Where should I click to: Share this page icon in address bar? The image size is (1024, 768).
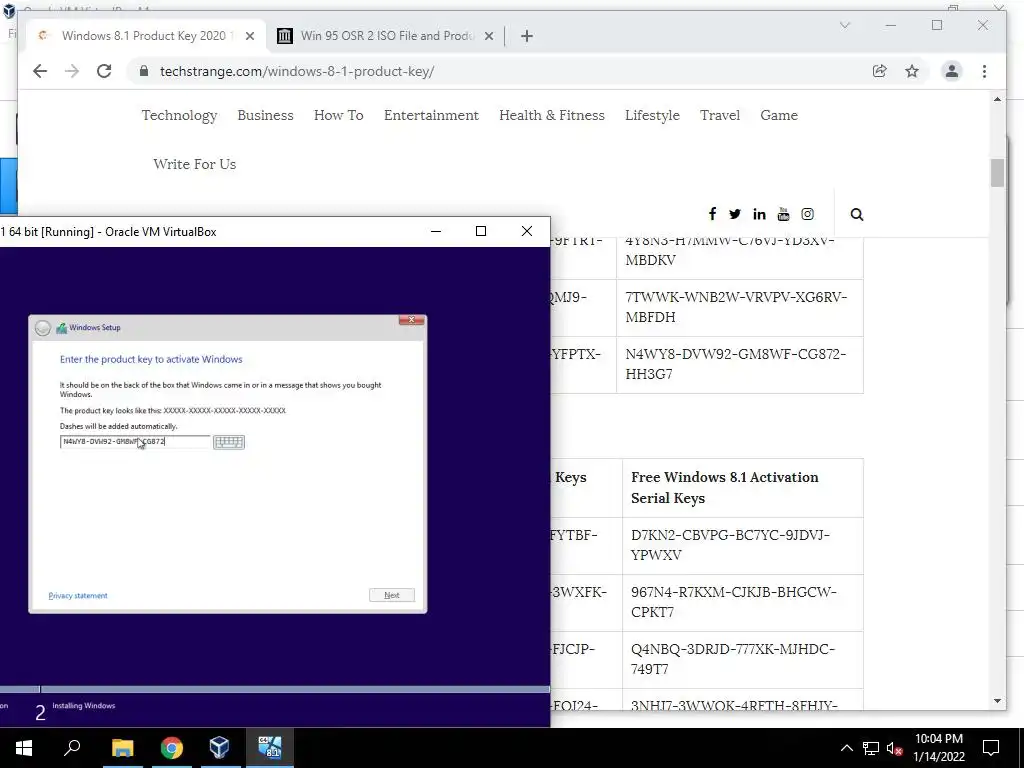click(880, 71)
